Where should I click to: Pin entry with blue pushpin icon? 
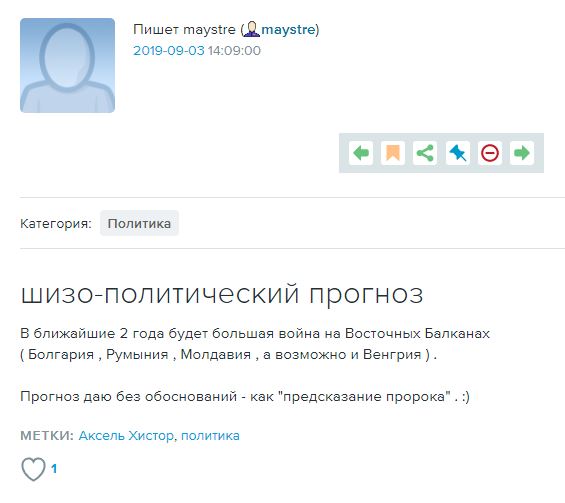pos(458,153)
